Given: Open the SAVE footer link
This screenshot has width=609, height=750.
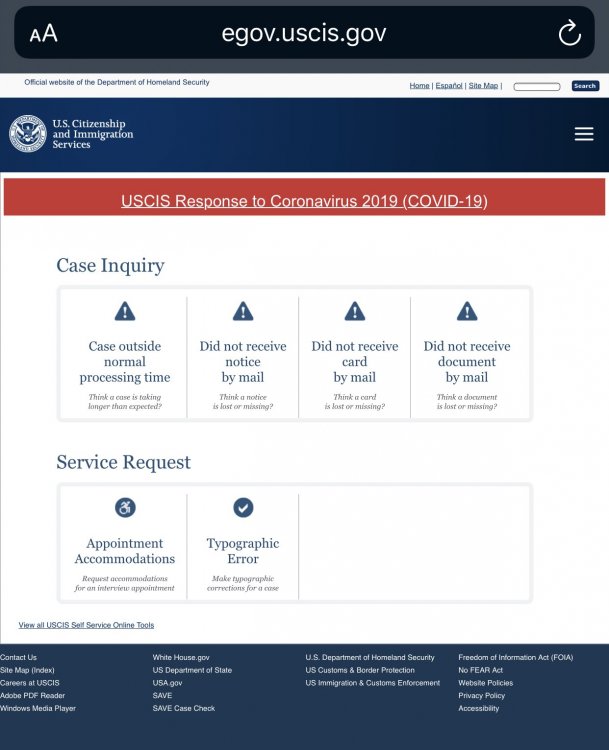Looking at the screenshot, I should click(162, 695).
